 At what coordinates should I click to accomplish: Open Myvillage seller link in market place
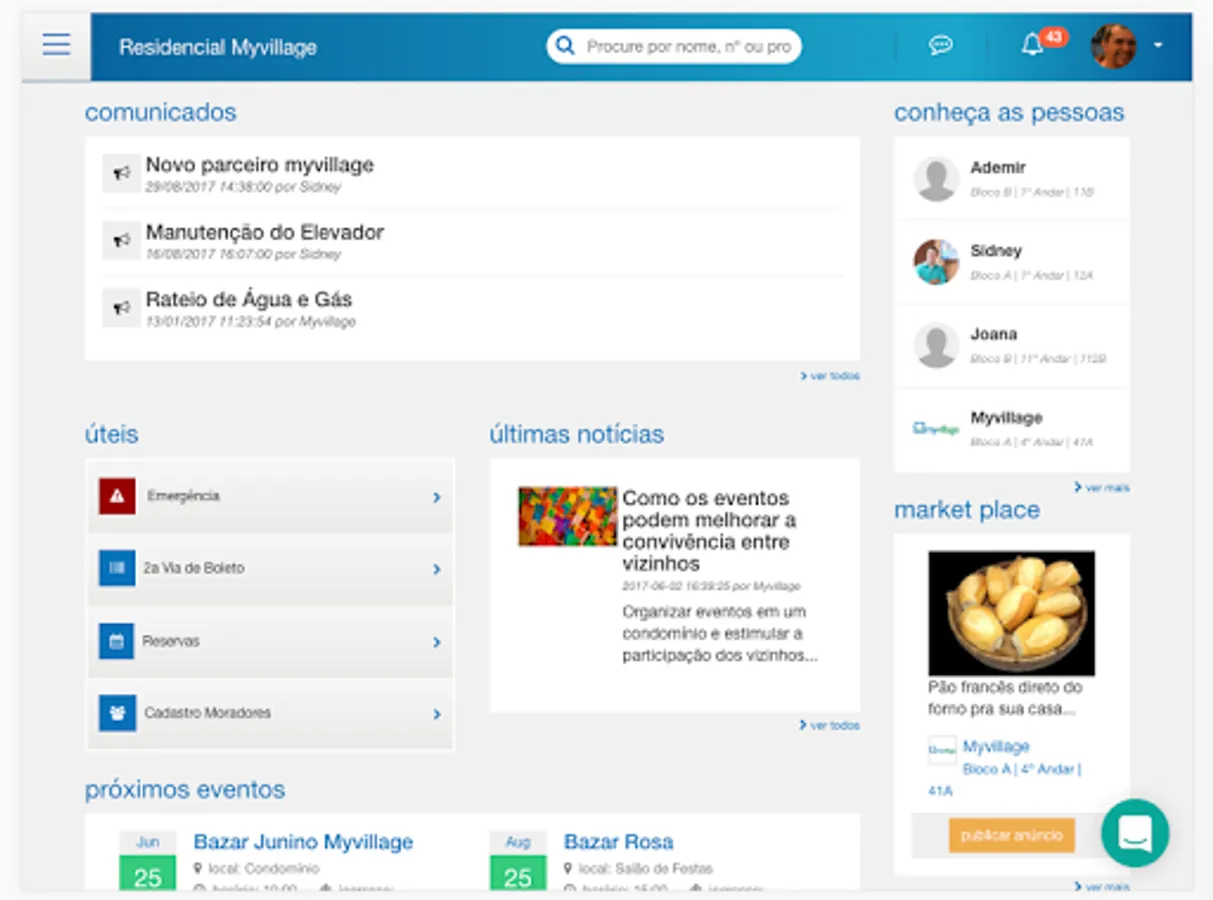pyautogui.click(x=996, y=746)
